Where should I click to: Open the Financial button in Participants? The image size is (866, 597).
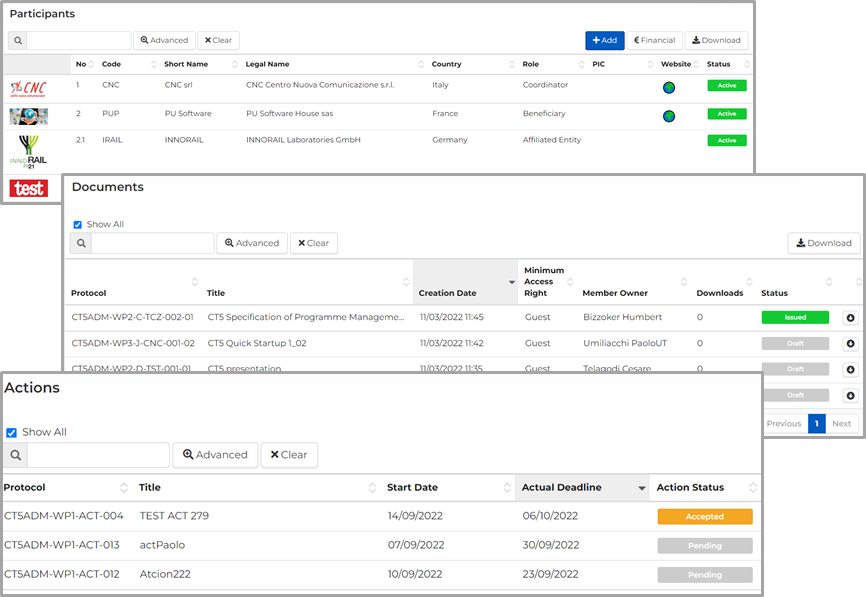point(655,41)
